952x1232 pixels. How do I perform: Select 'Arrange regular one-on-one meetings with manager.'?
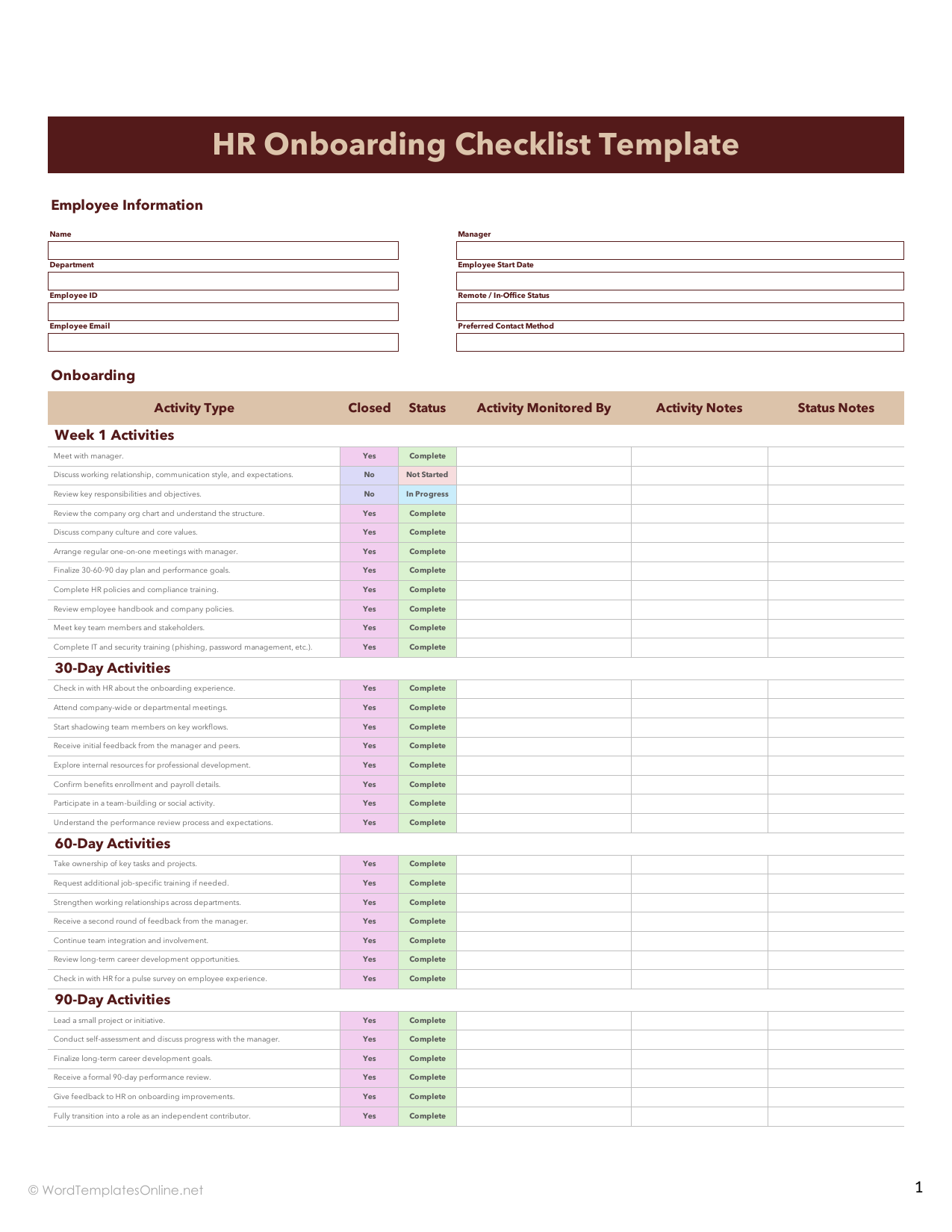[x=146, y=552]
